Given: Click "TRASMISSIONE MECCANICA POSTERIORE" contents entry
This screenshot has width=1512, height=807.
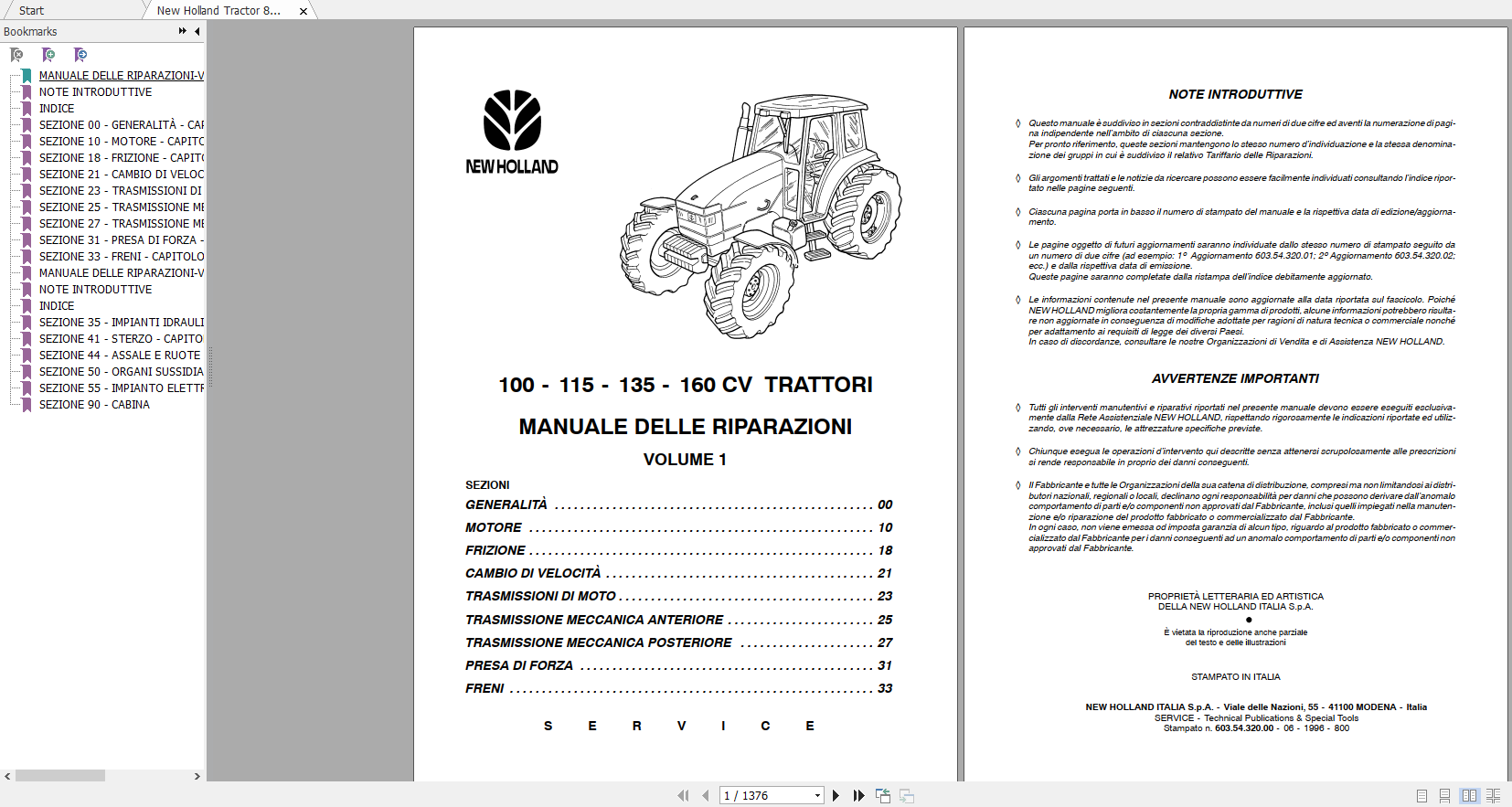Looking at the screenshot, I should click(678, 642).
